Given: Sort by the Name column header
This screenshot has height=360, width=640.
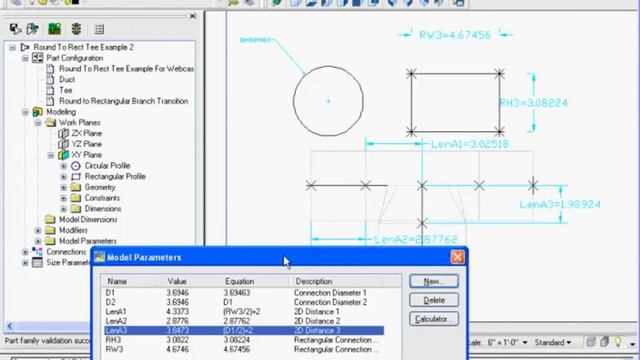Looking at the screenshot, I should tap(131, 281).
